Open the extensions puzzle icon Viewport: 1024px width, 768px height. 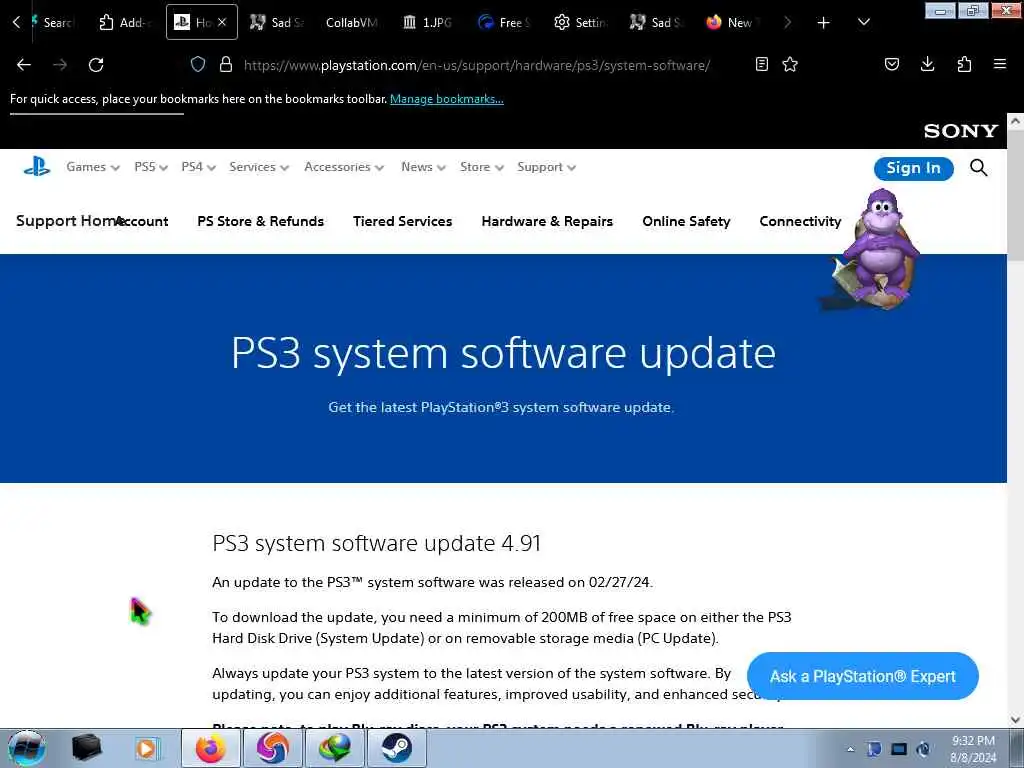point(964,64)
